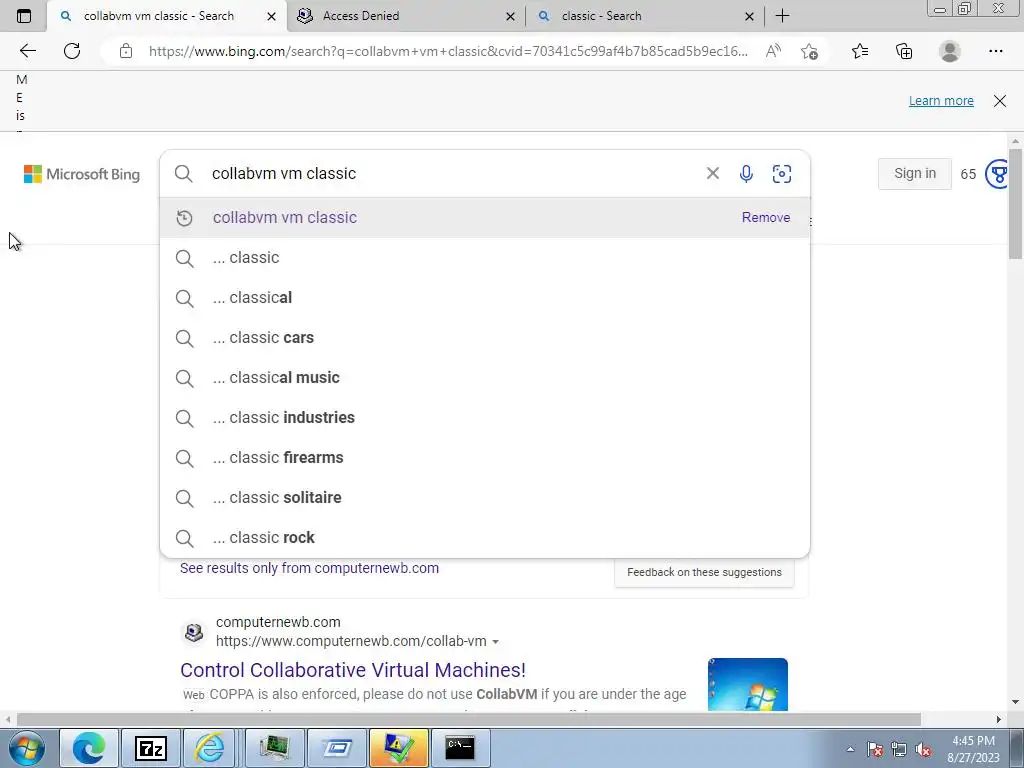Click the address bar URL field
Viewport: 1024px width, 768px height.
448,51
